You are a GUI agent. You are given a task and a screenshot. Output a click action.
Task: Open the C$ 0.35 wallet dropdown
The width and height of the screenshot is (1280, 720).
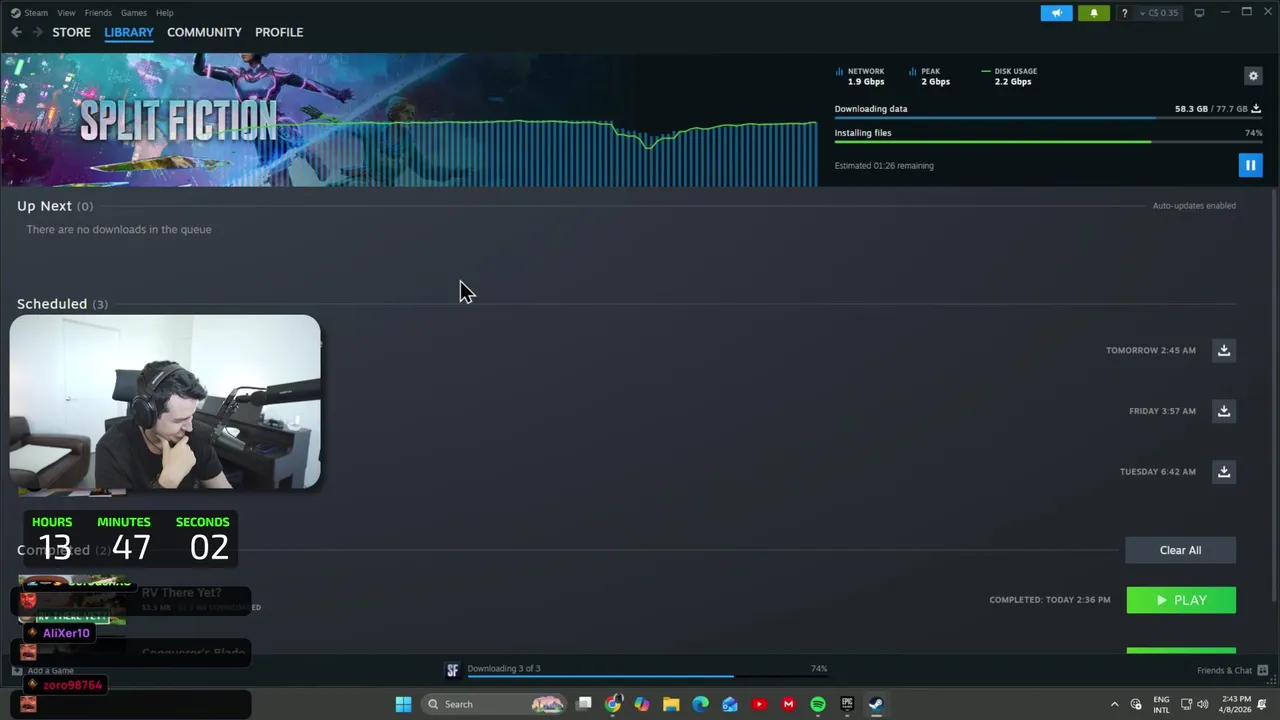pos(1160,13)
